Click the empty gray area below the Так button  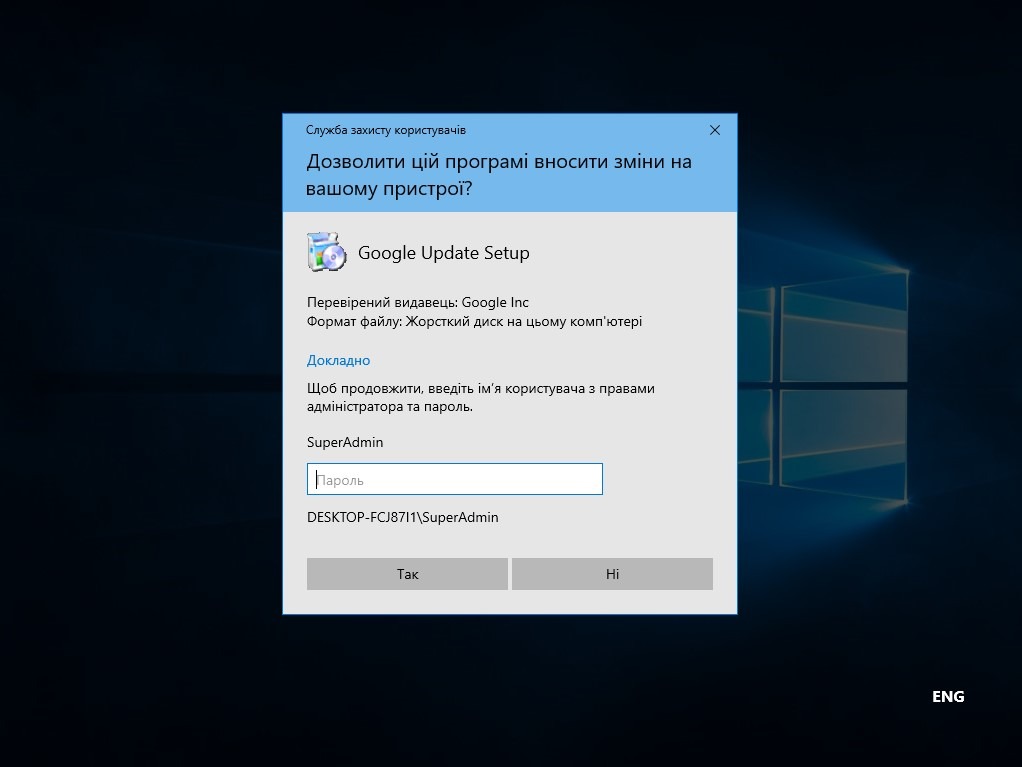(407, 602)
